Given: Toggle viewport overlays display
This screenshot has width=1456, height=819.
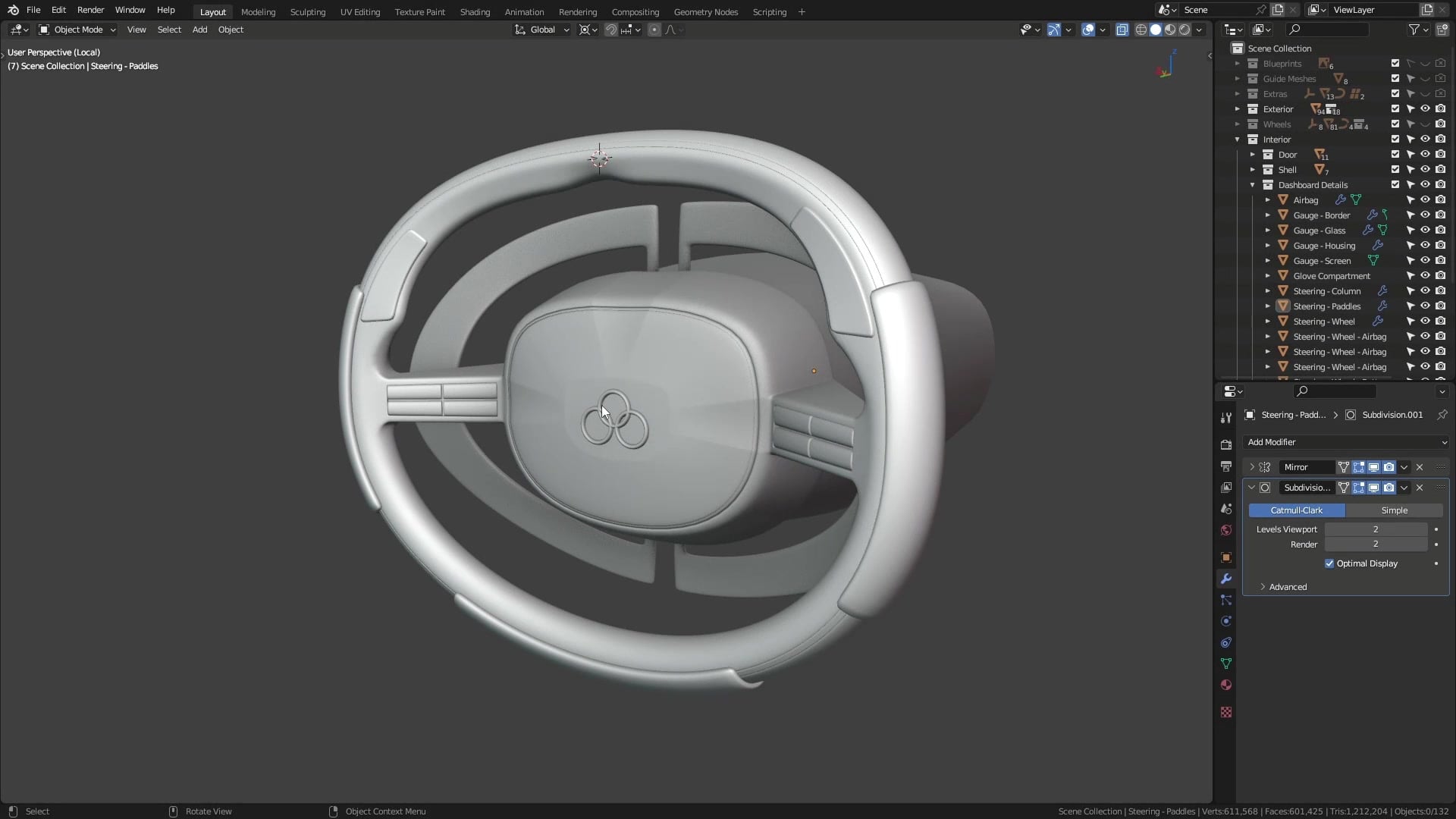Looking at the screenshot, I should coord(1088,30).
